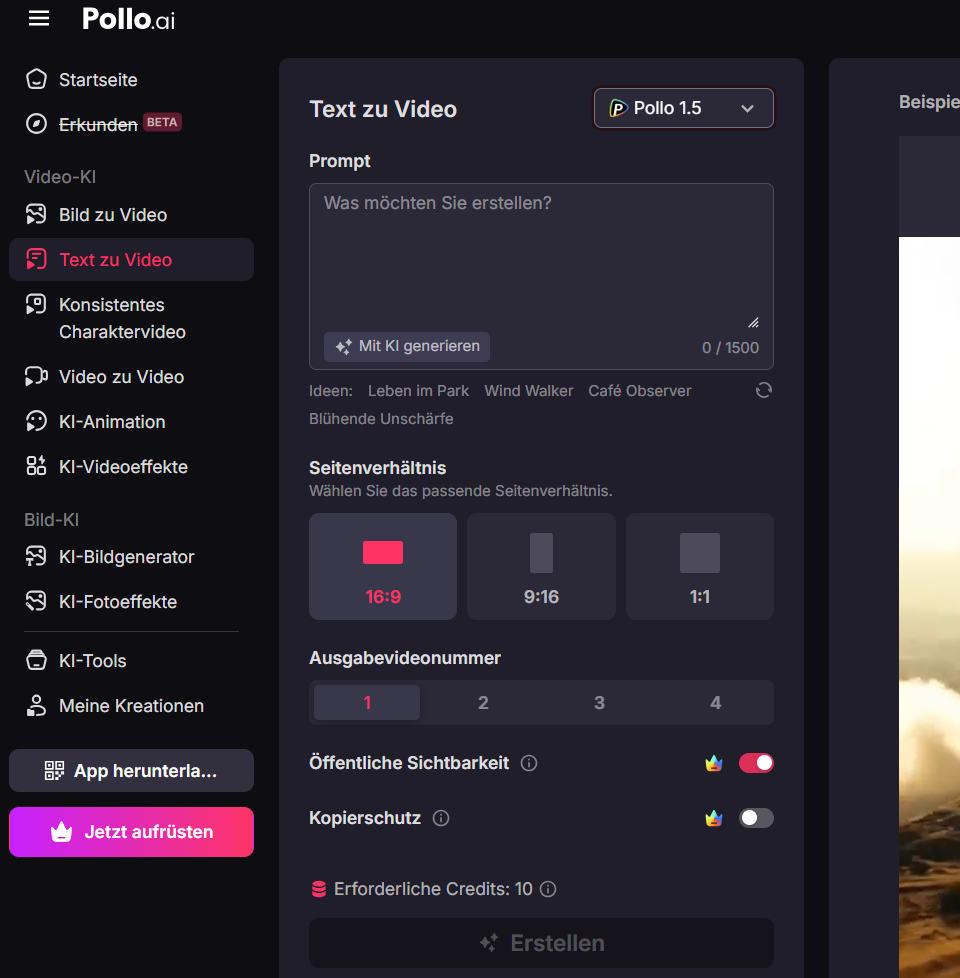Viewport: 960px width, 978px height.
Task: Click the Erkunden compass icon
Action: [x=36, y=123]
